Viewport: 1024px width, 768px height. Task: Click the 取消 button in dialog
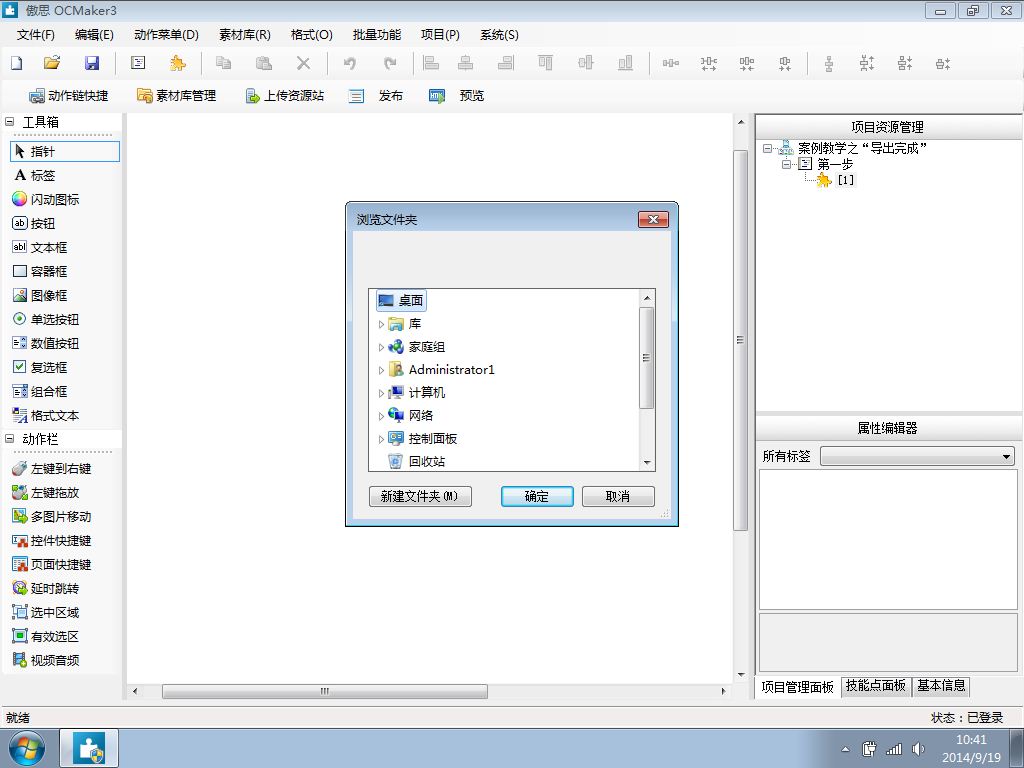click(618, 496)
